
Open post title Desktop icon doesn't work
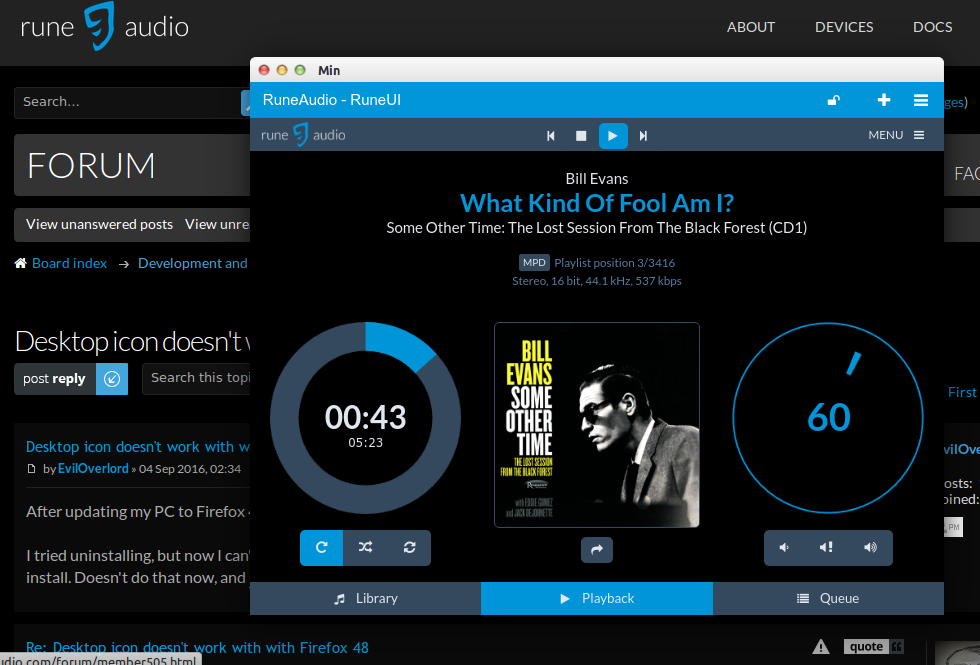point(138,447)
